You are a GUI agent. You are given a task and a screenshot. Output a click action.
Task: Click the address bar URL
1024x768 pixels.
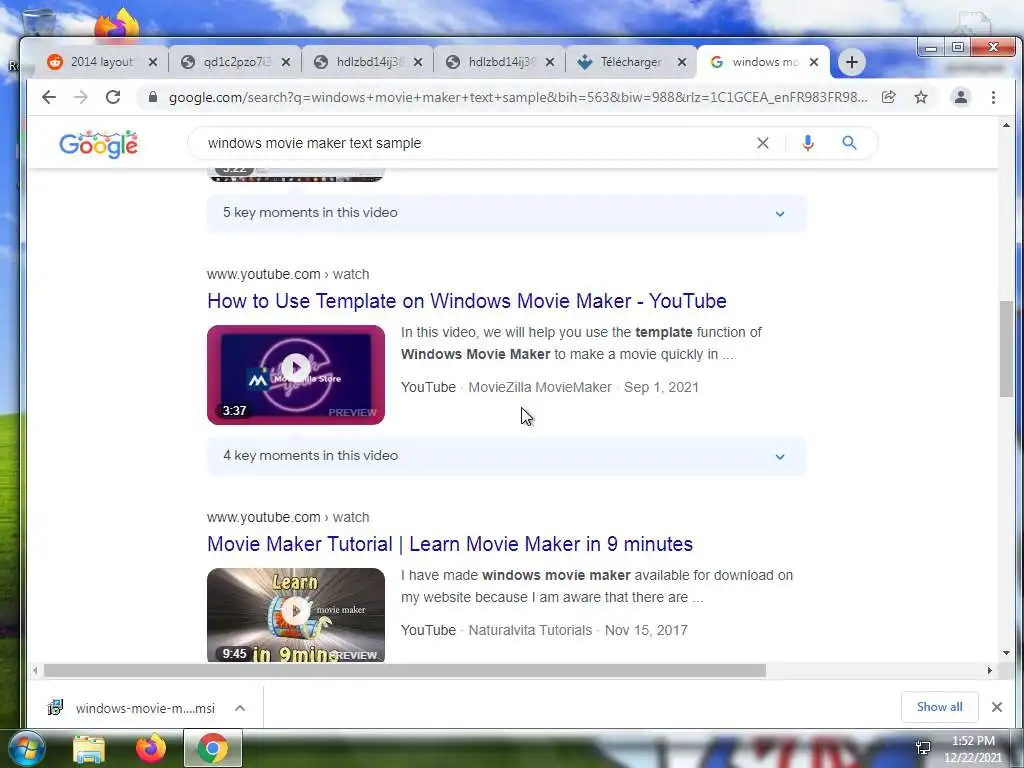pyautogui.click(x=518, y=97)
